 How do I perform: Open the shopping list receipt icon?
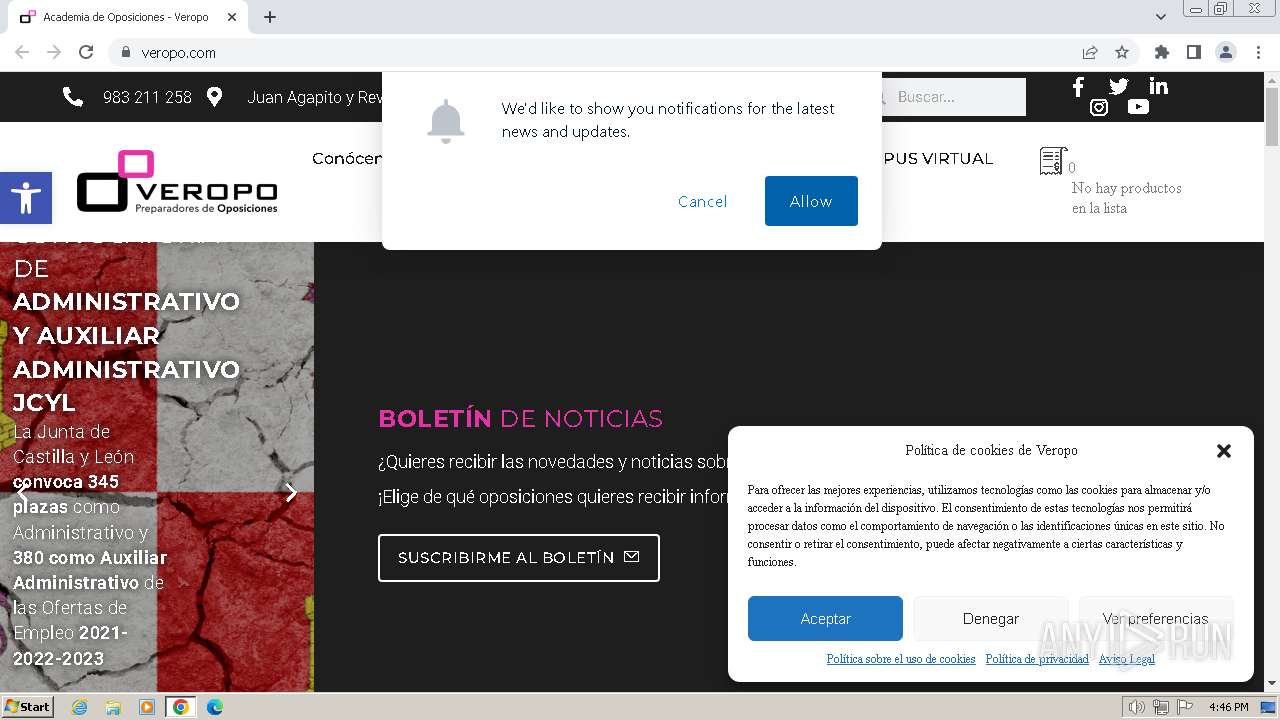1052,161
